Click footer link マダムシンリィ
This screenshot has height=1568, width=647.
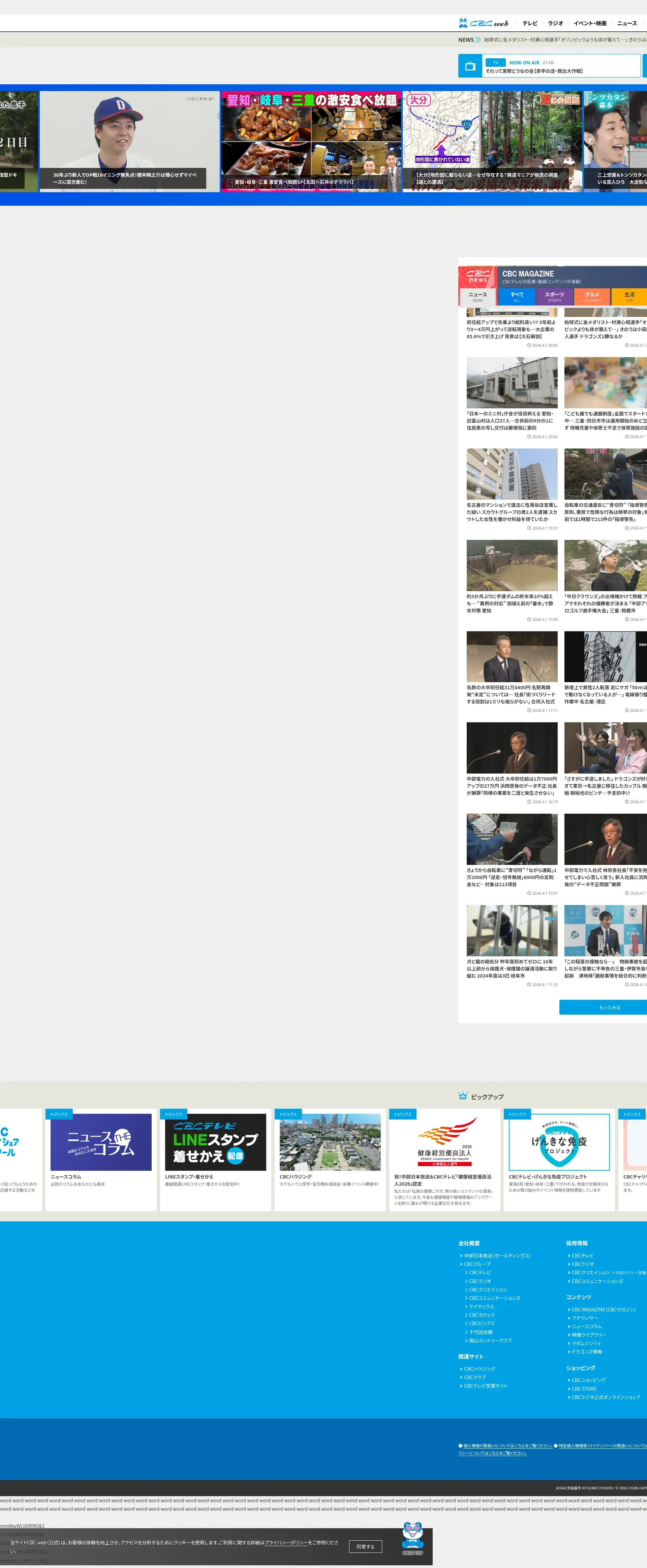(586, 1343)
